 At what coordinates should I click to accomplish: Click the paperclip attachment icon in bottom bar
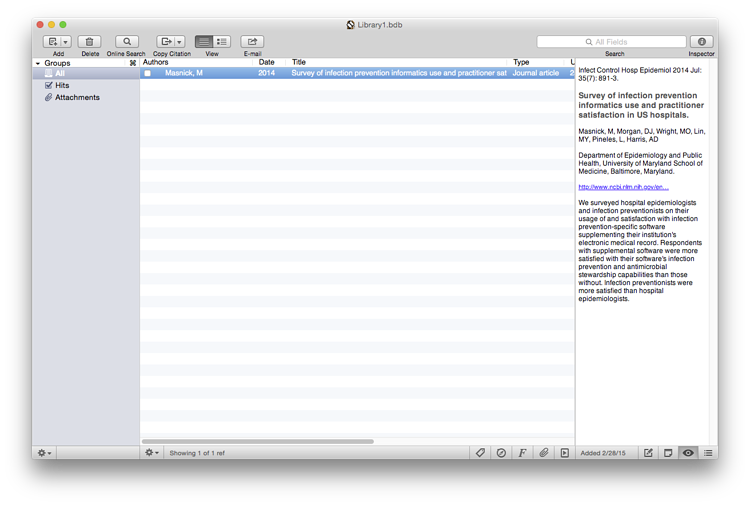point(543,453)
